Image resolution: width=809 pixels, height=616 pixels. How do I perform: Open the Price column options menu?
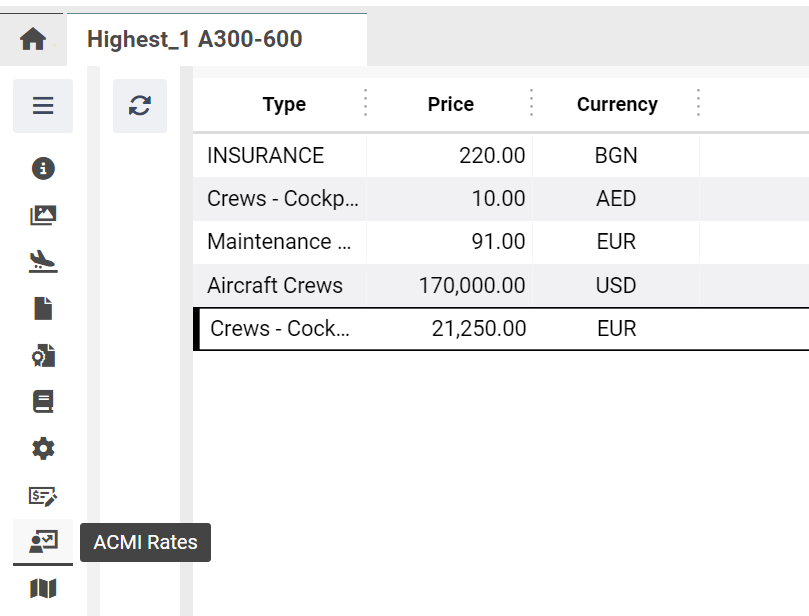(531, 103)
